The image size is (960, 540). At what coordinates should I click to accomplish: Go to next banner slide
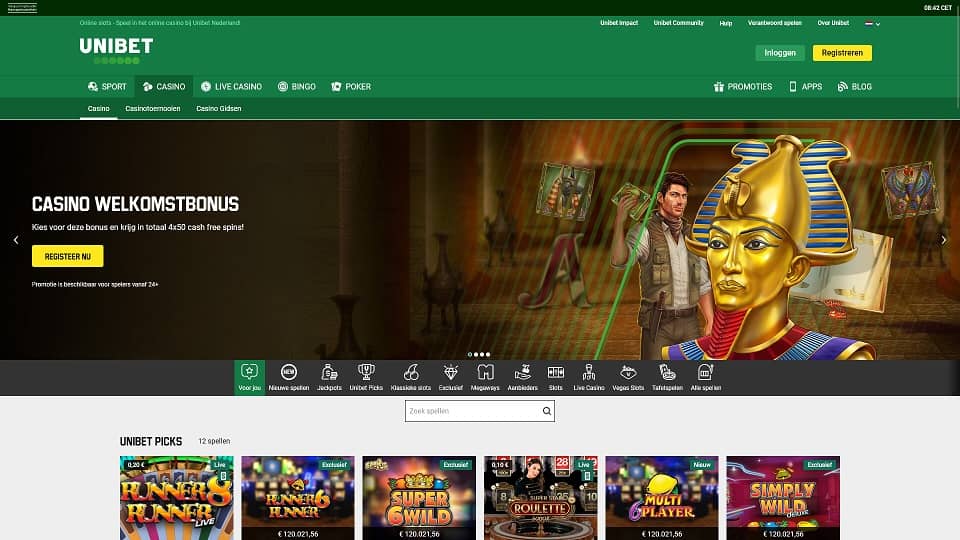pos(943,240)
